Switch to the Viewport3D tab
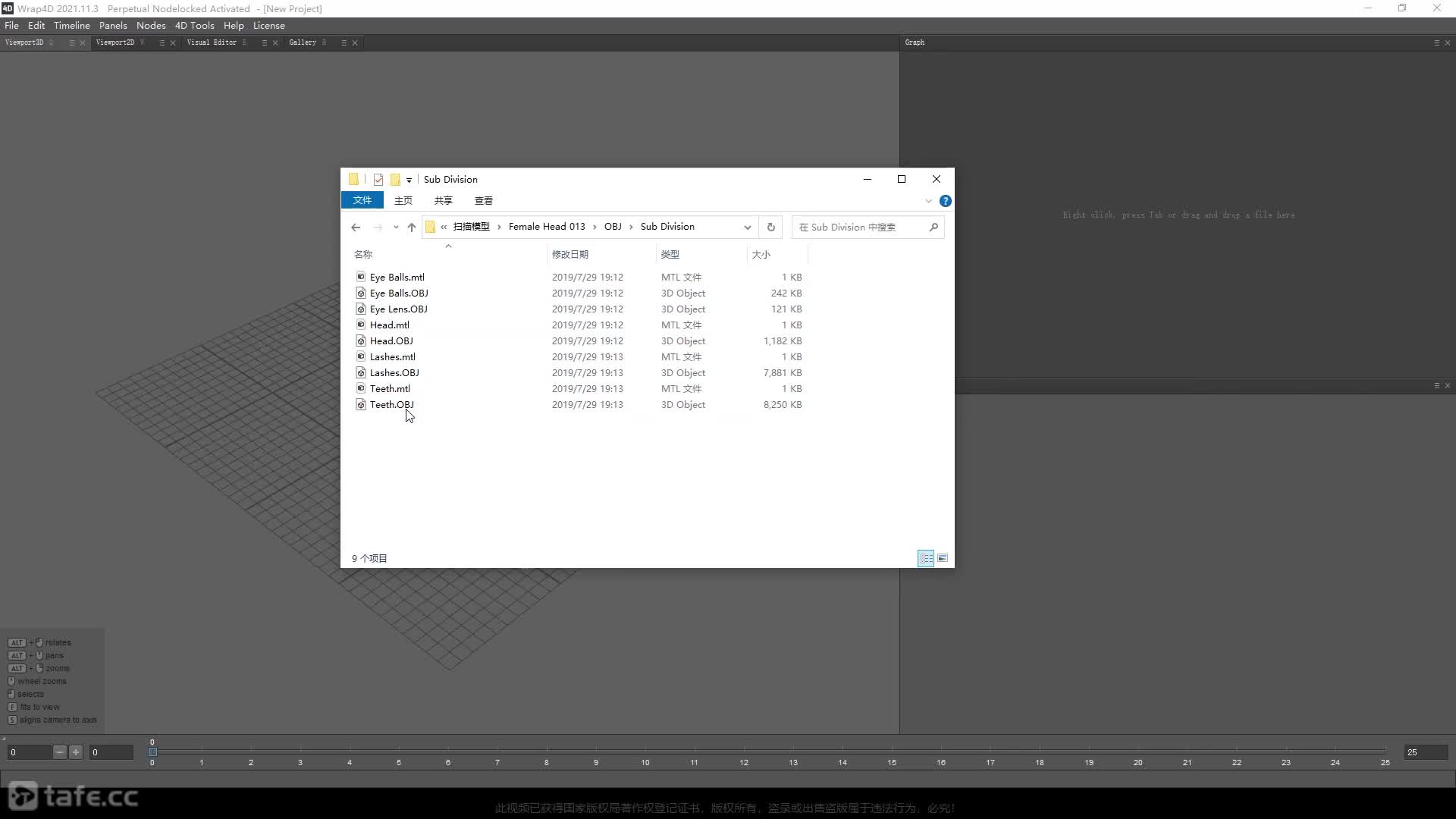This screenshot has width=1456, height=819. tap(25, 42)
